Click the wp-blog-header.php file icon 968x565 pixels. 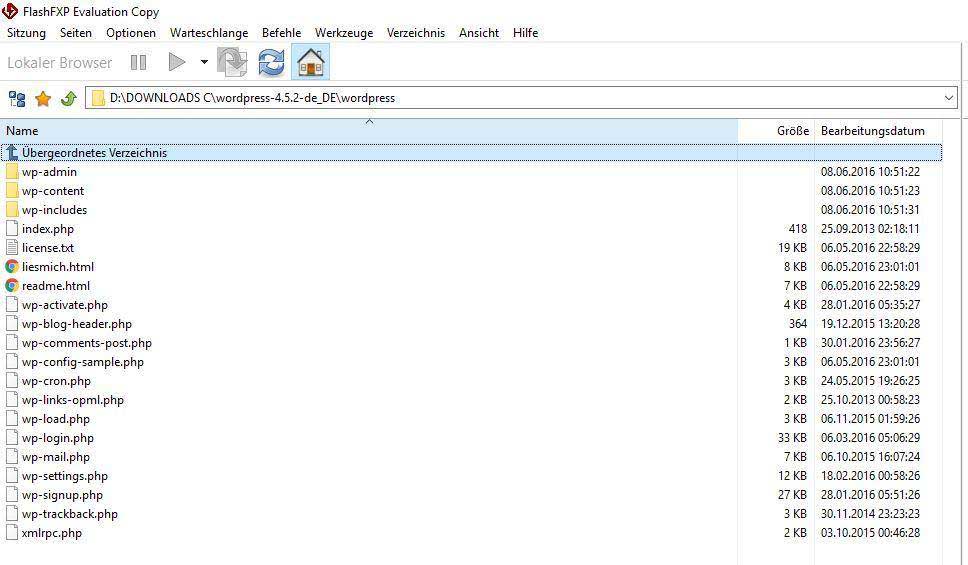[12, 324]
